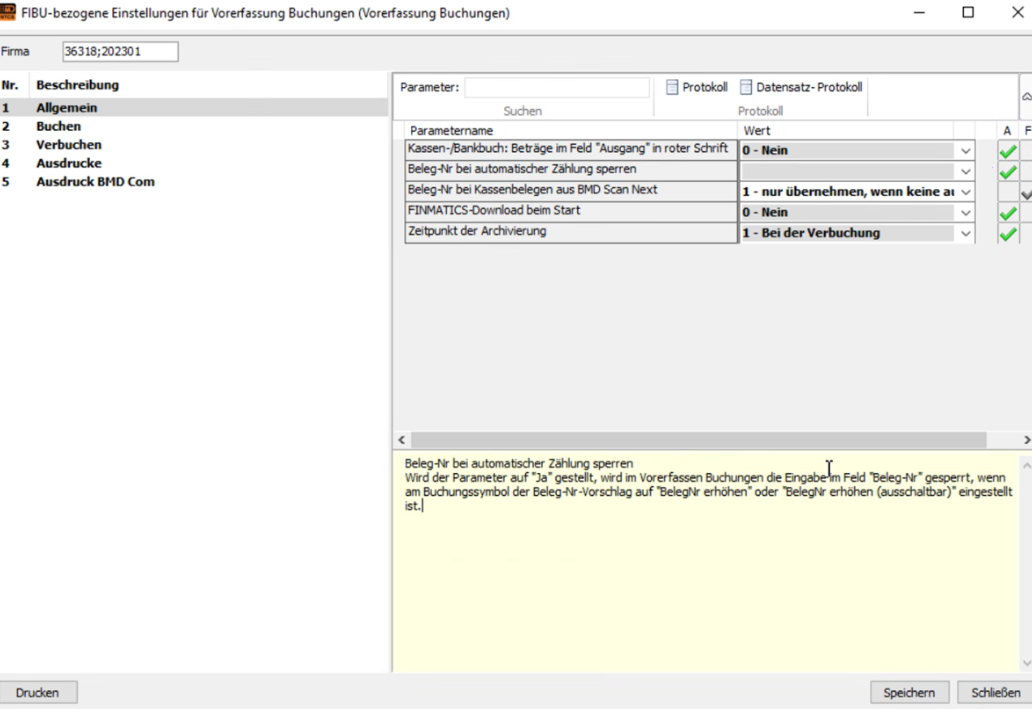This screenshot has height=709, width=1032.
Task: Open dropdown for Beleg-Nr bei Kassenbelegen
Action: pyautogui.click(x=965, y=191)
